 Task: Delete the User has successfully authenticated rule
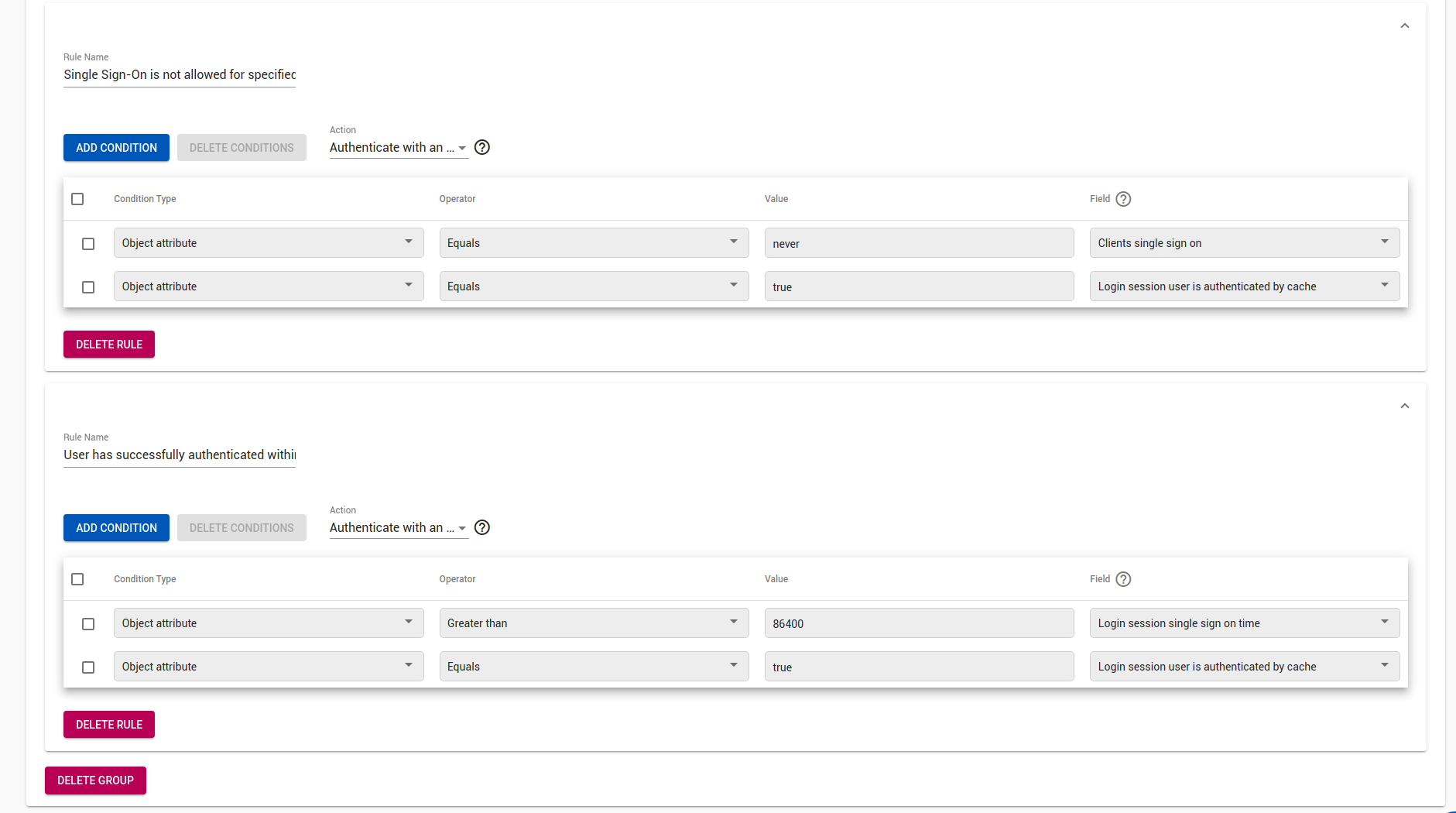click(x=109, y=725)
